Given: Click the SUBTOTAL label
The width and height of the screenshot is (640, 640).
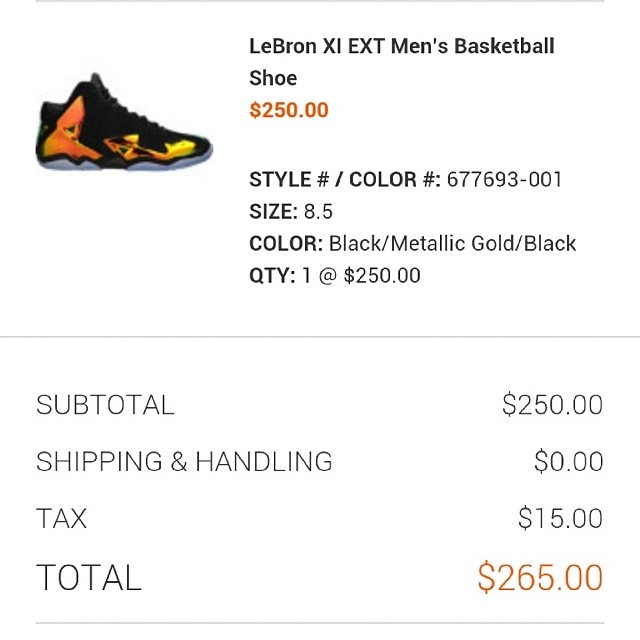Looking at the screenshot, I should (x=105, y=405).
